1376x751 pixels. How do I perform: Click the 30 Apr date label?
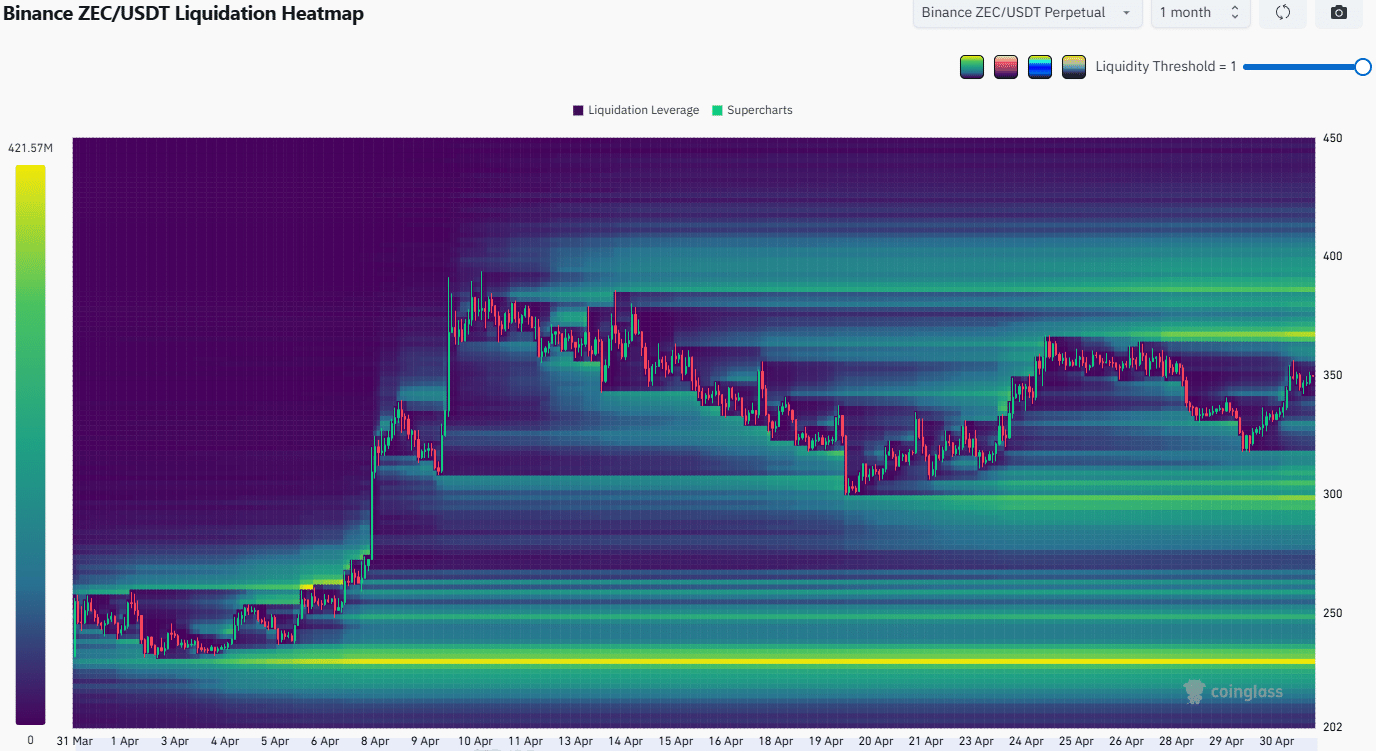[x=1276, y=741]
